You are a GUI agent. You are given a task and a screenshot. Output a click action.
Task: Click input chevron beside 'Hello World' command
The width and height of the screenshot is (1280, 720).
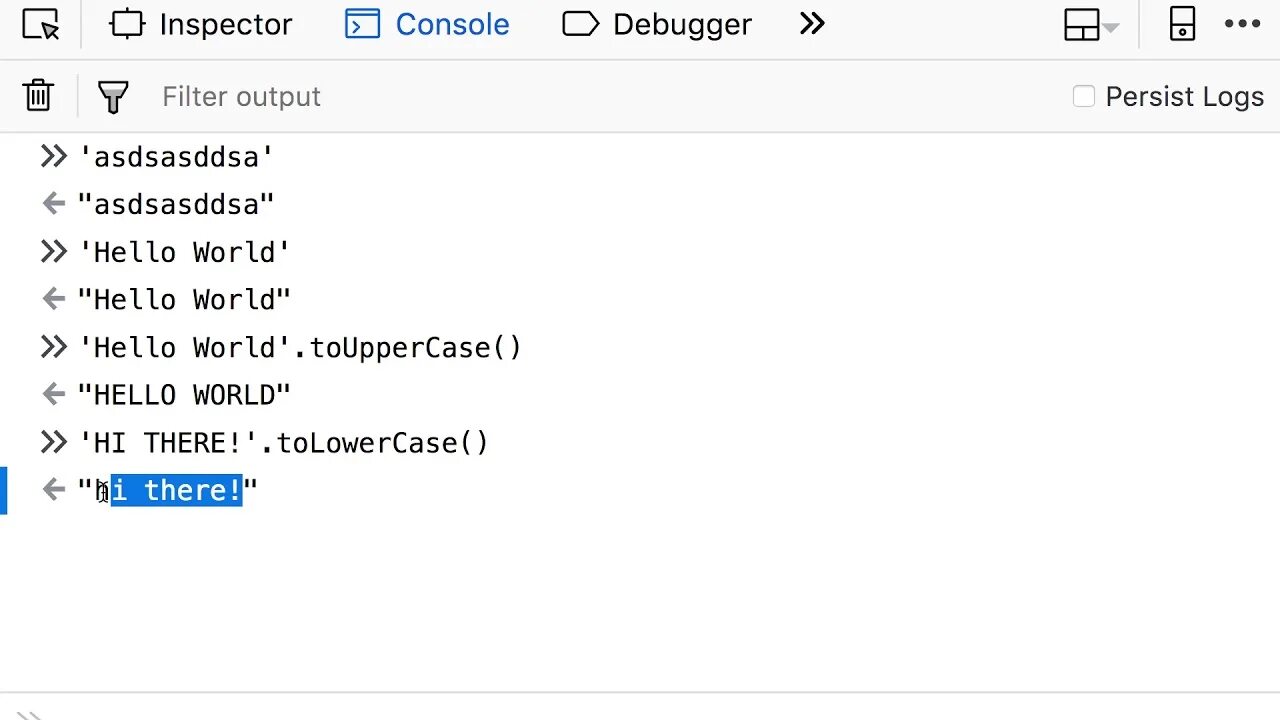[53, 252]
